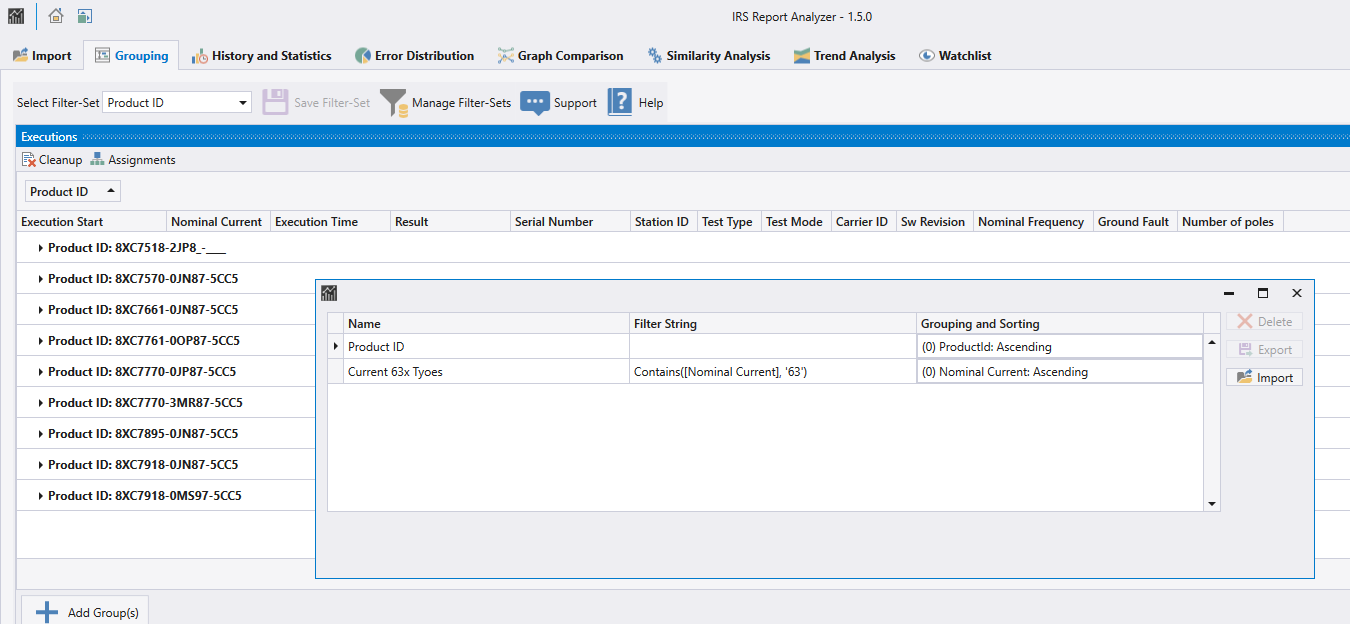Click the Manage Filter-Sets funnel icon
1350x624 pixels.
[394, 103]
